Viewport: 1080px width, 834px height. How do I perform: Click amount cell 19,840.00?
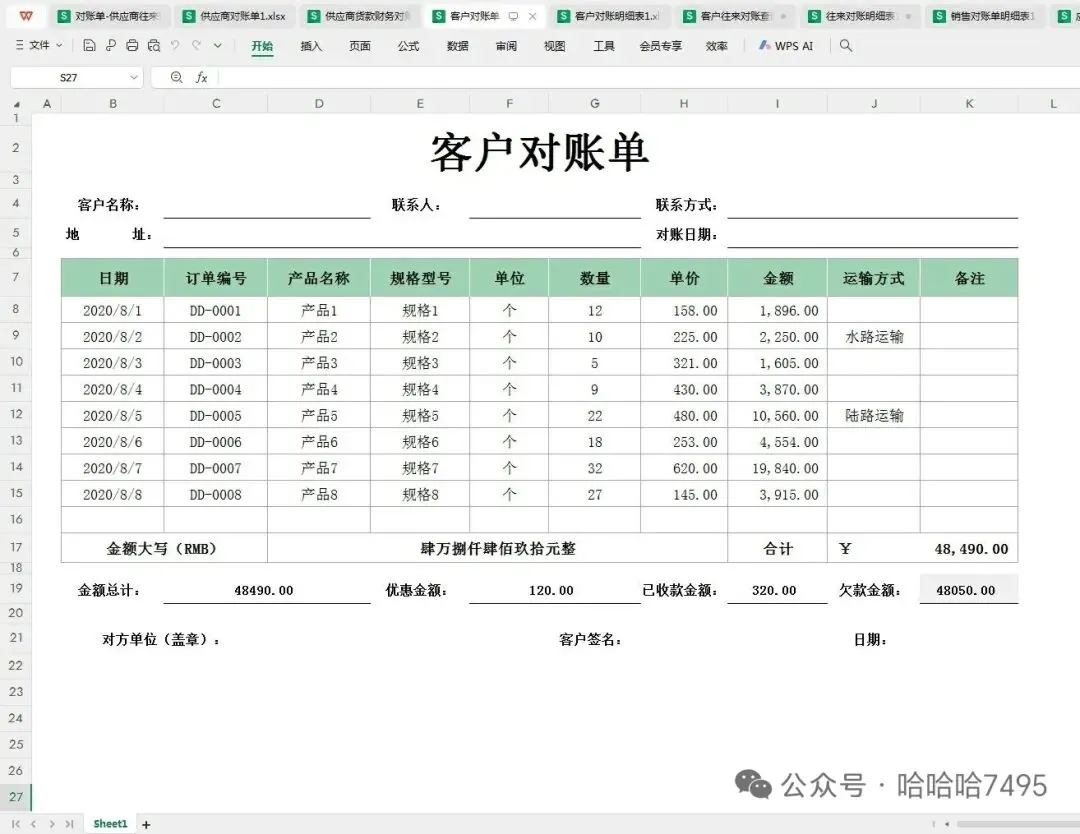pyautogui.click(x=778, y=468)
